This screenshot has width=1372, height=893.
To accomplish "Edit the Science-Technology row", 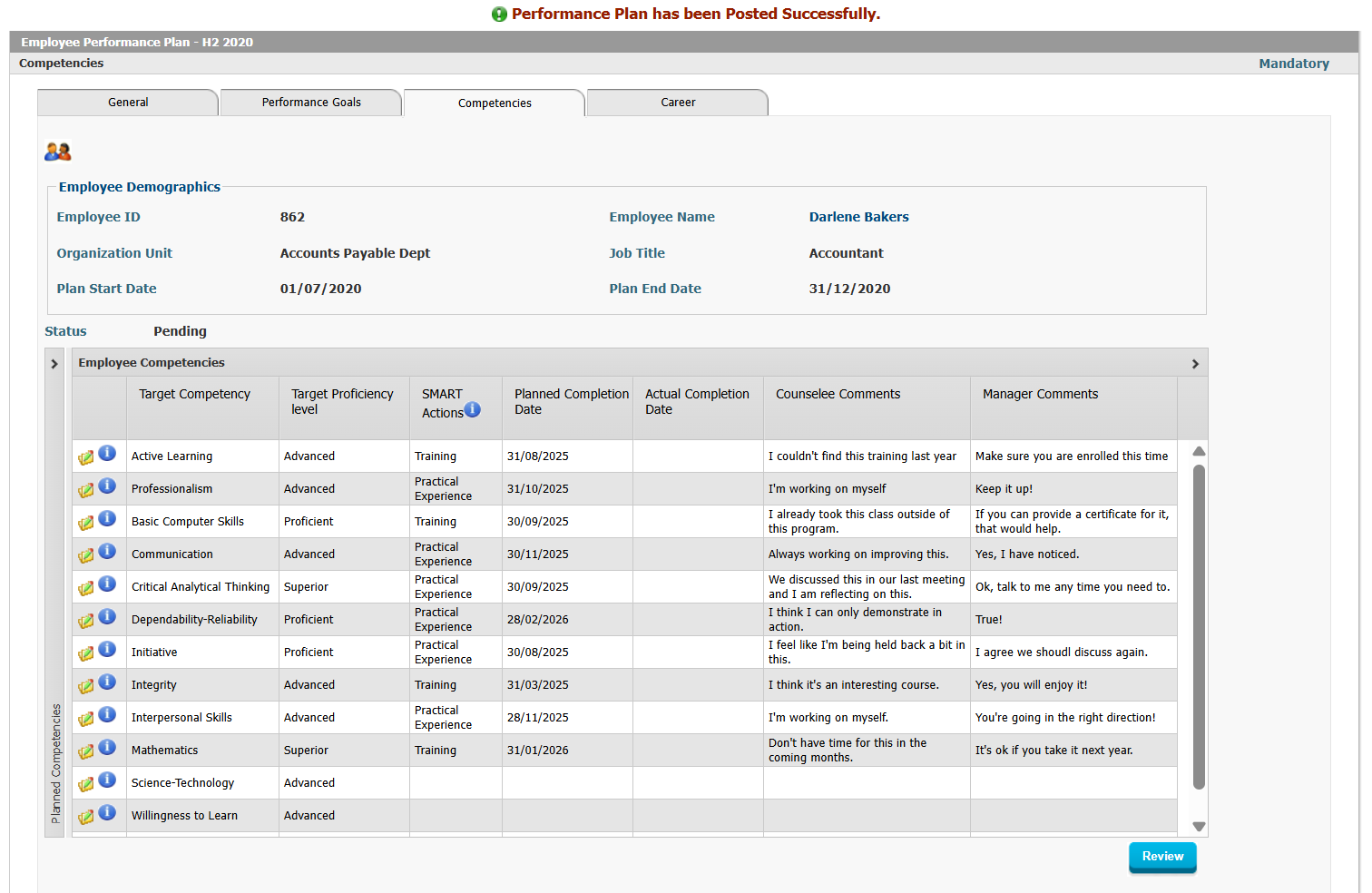I will [86, 784].
